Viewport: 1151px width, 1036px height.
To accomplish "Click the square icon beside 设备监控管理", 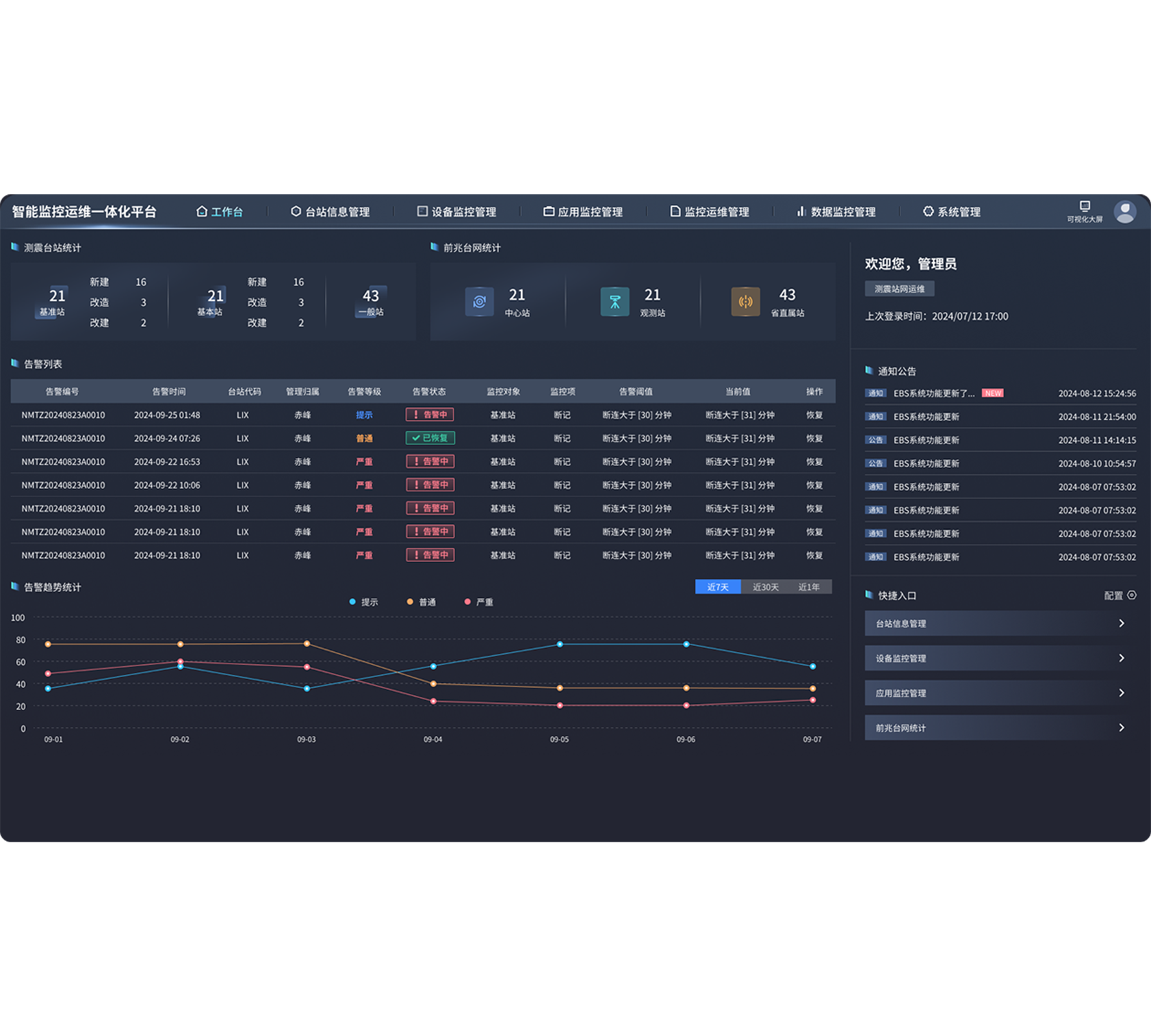I will click(x=422, y=211).
